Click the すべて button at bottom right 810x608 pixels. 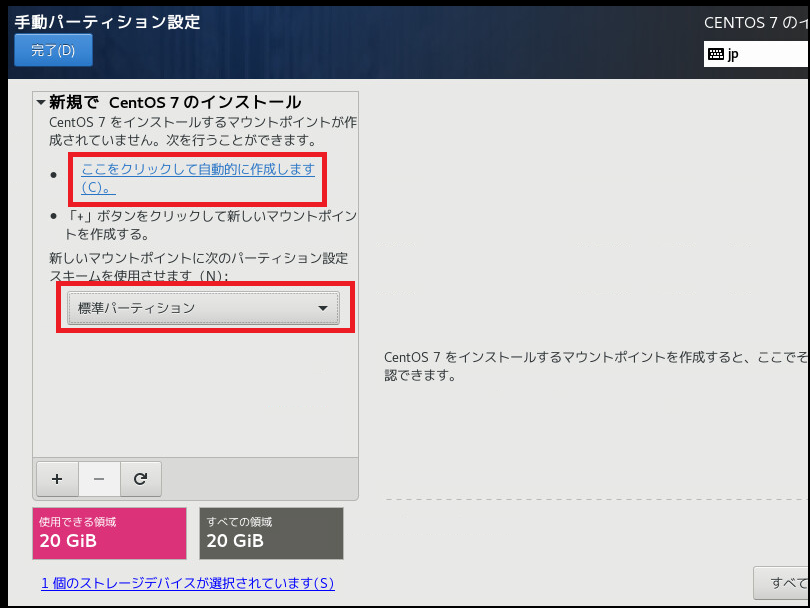[782, 583]
